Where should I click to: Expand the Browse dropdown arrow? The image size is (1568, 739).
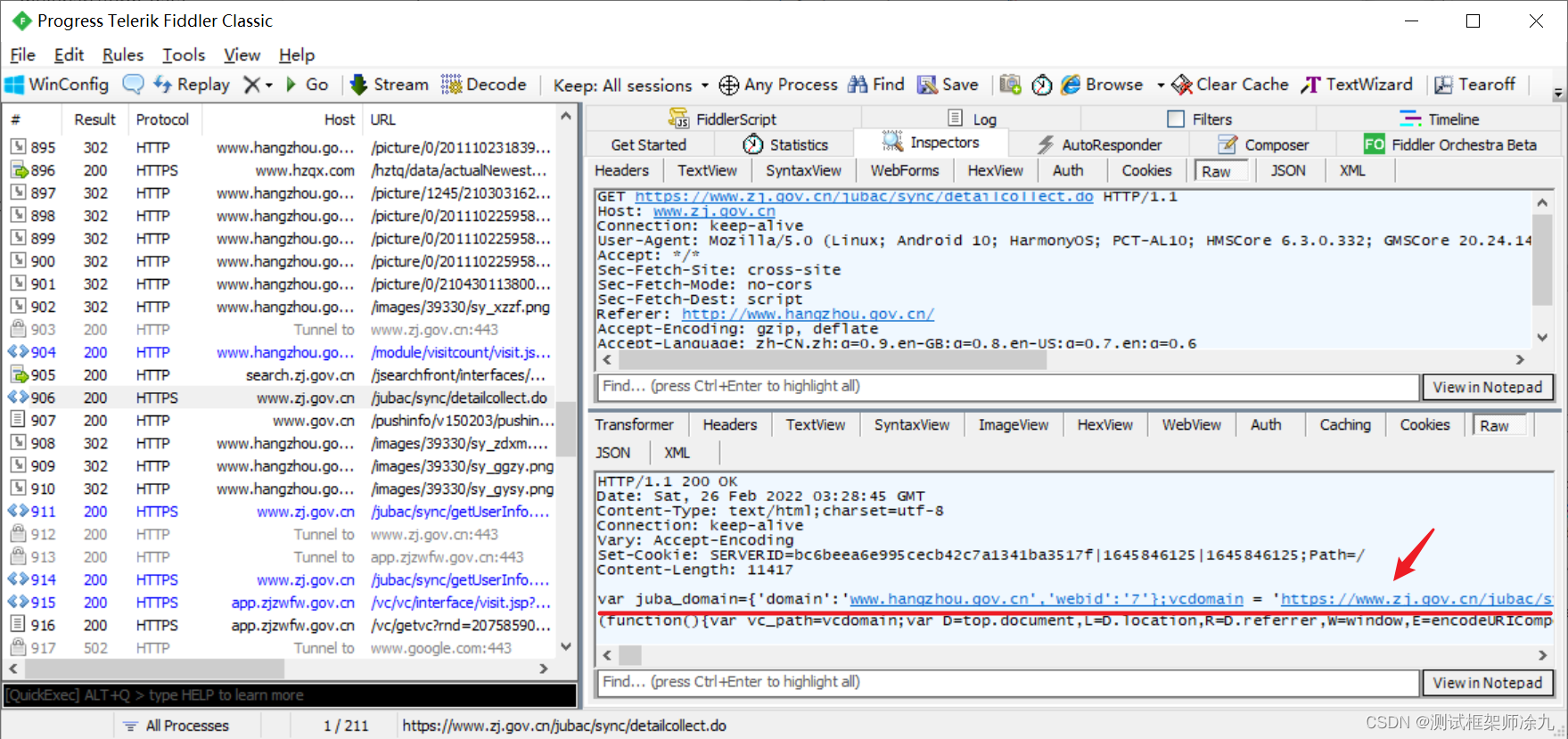click(1161, 86)
